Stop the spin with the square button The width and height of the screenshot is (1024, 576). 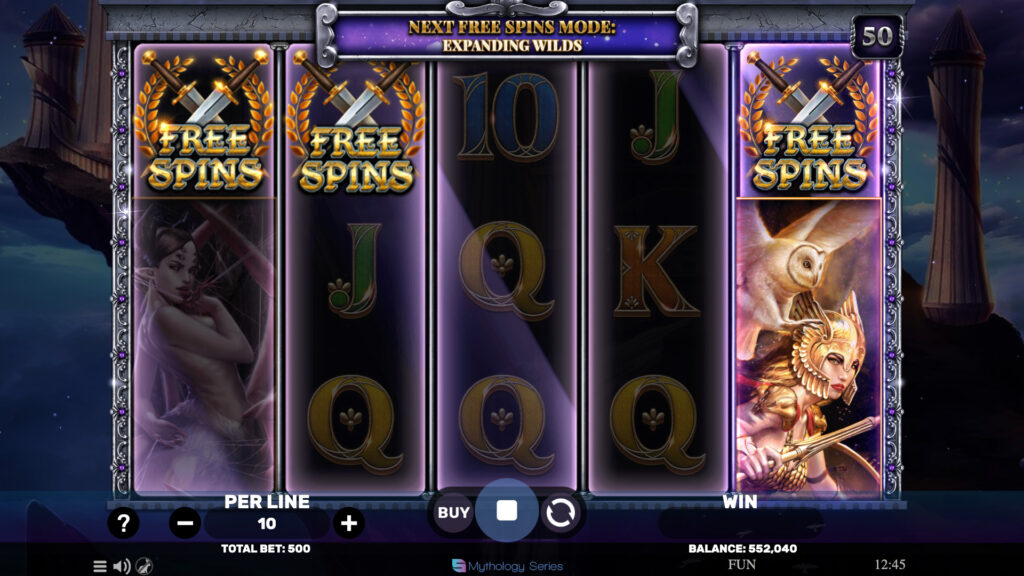[507, 511]
